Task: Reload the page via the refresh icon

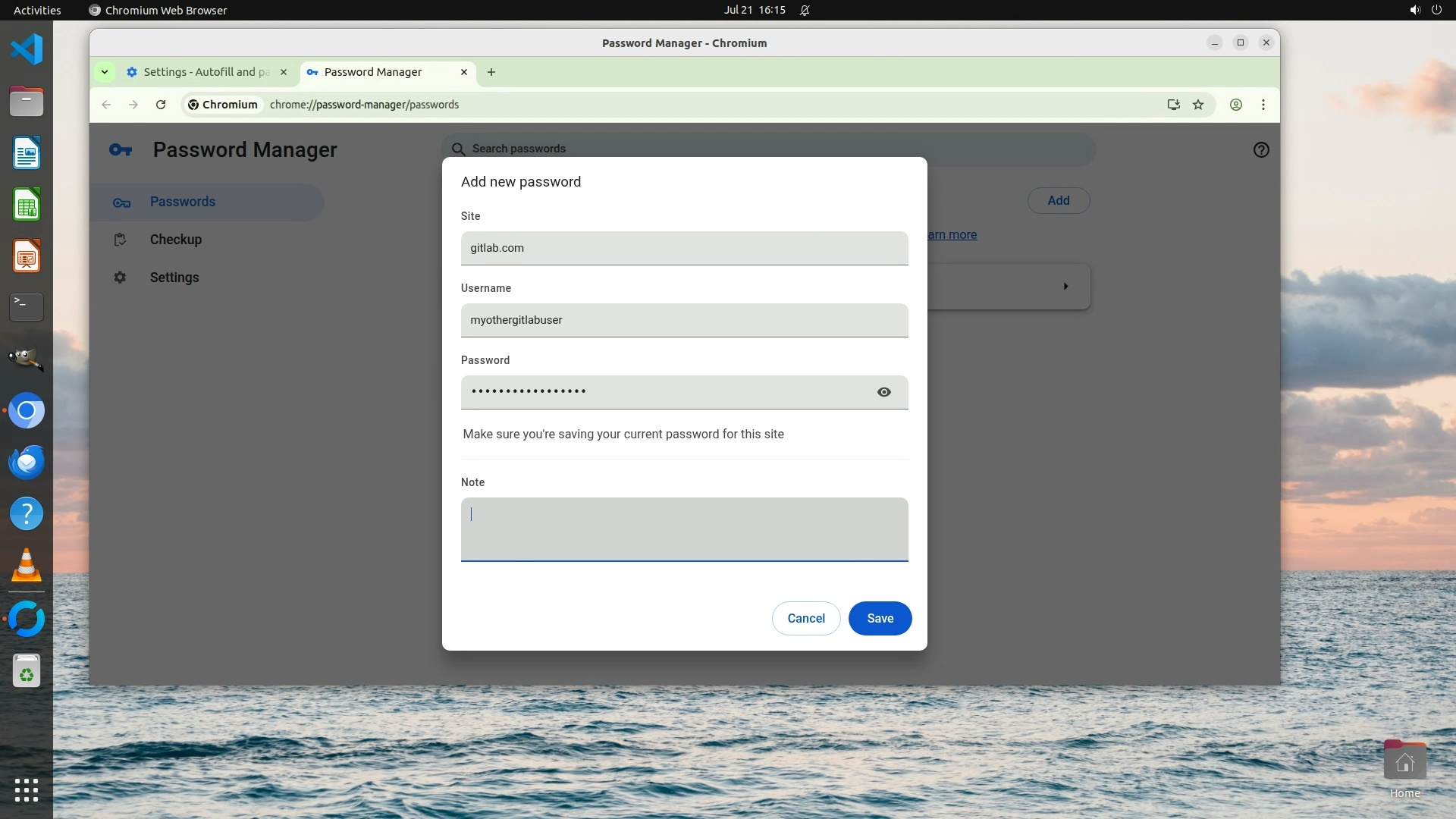Action: coord(161,105)
